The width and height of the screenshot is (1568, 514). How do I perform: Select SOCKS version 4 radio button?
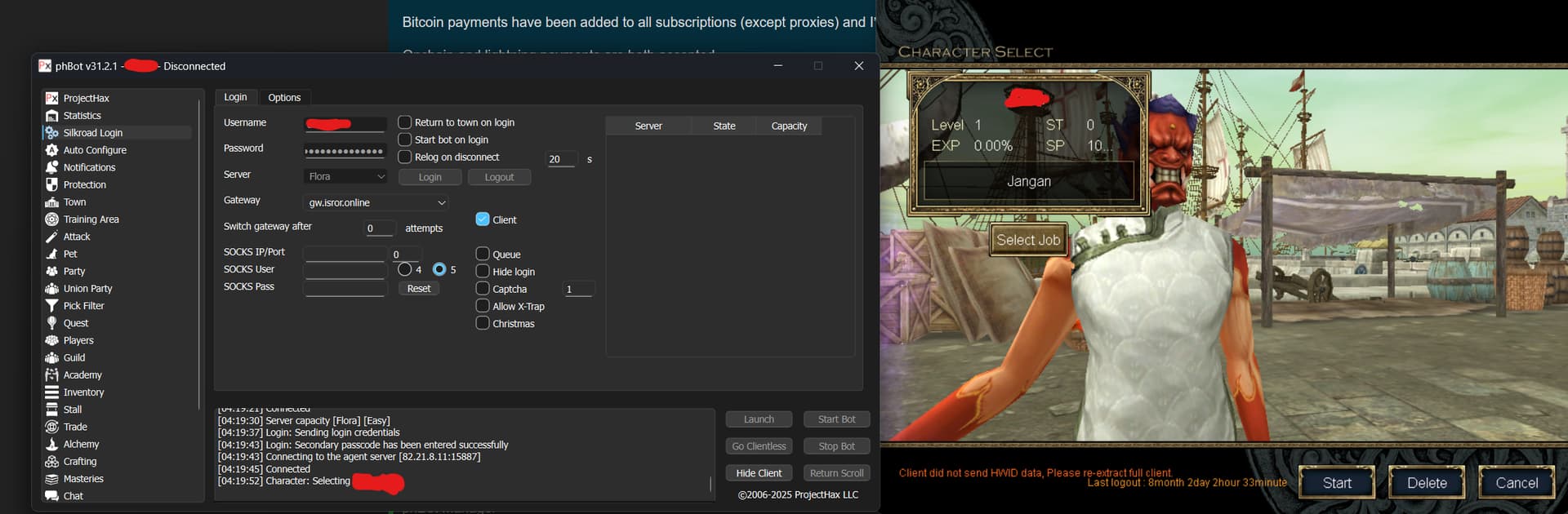coord(405,269)
